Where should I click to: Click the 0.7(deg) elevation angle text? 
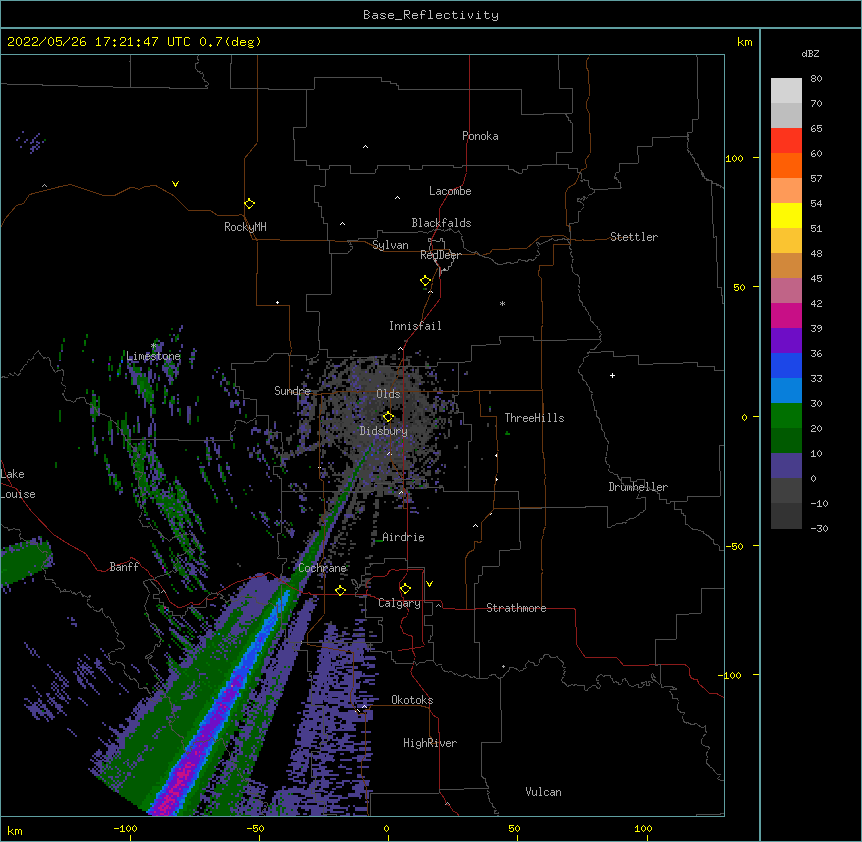point(230,42)
